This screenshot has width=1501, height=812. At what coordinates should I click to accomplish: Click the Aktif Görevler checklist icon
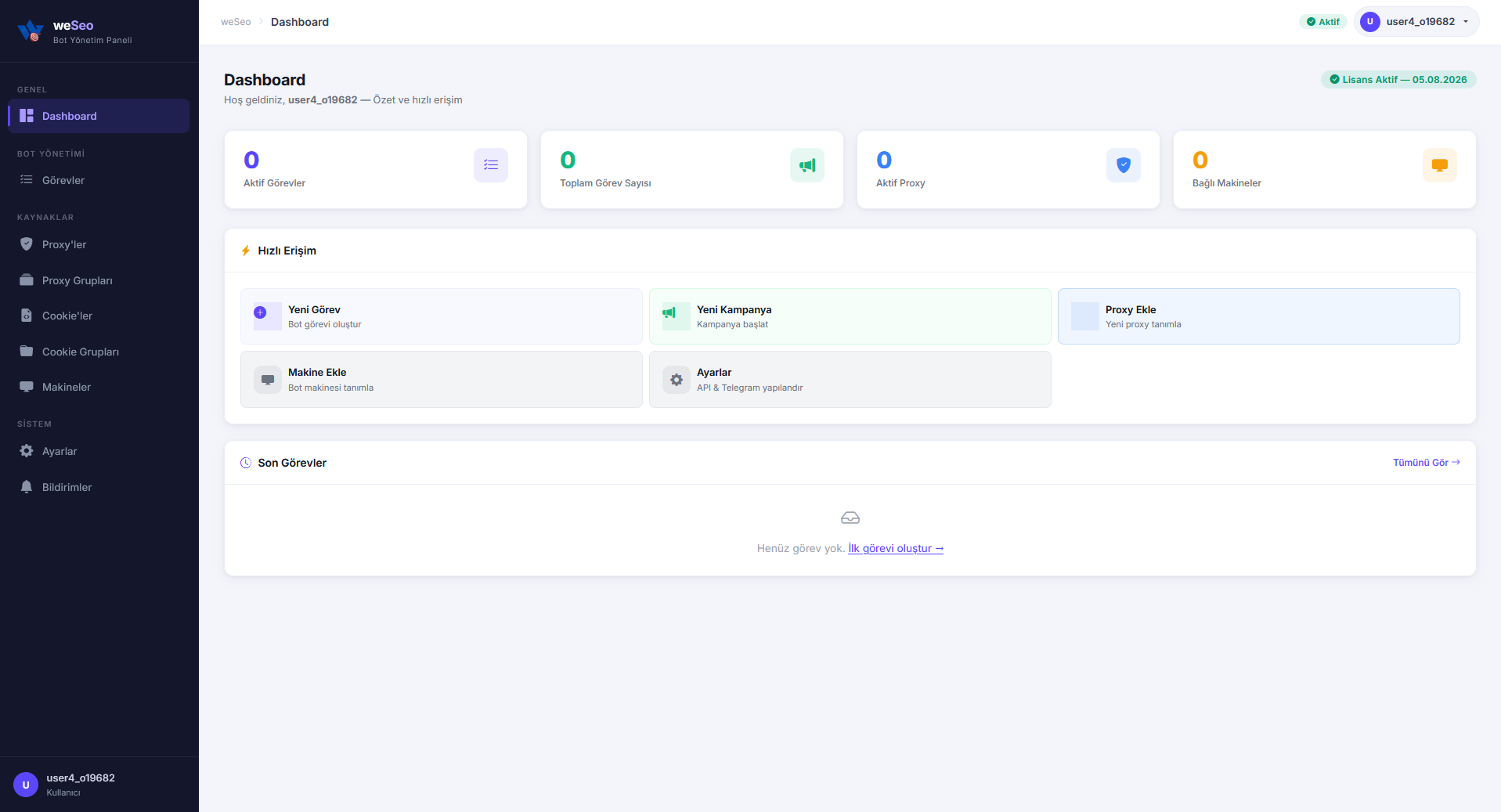coord(491,165)
